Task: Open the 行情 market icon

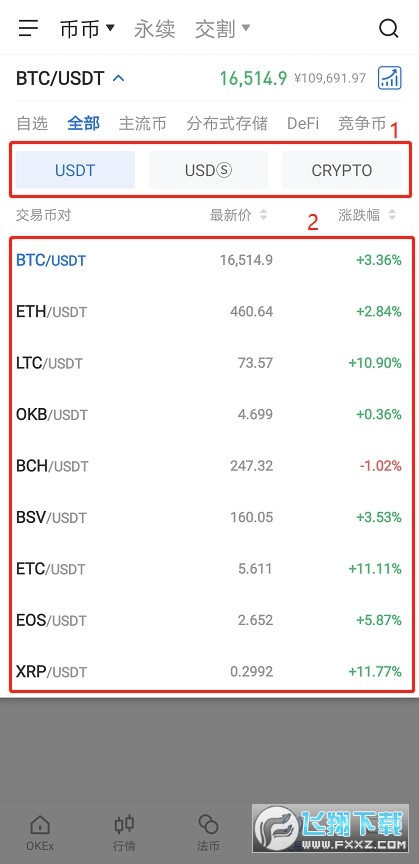Action: coord(124,833)
